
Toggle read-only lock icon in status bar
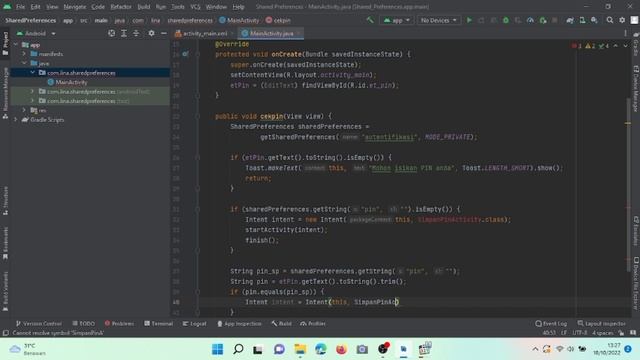coord(621,333)
